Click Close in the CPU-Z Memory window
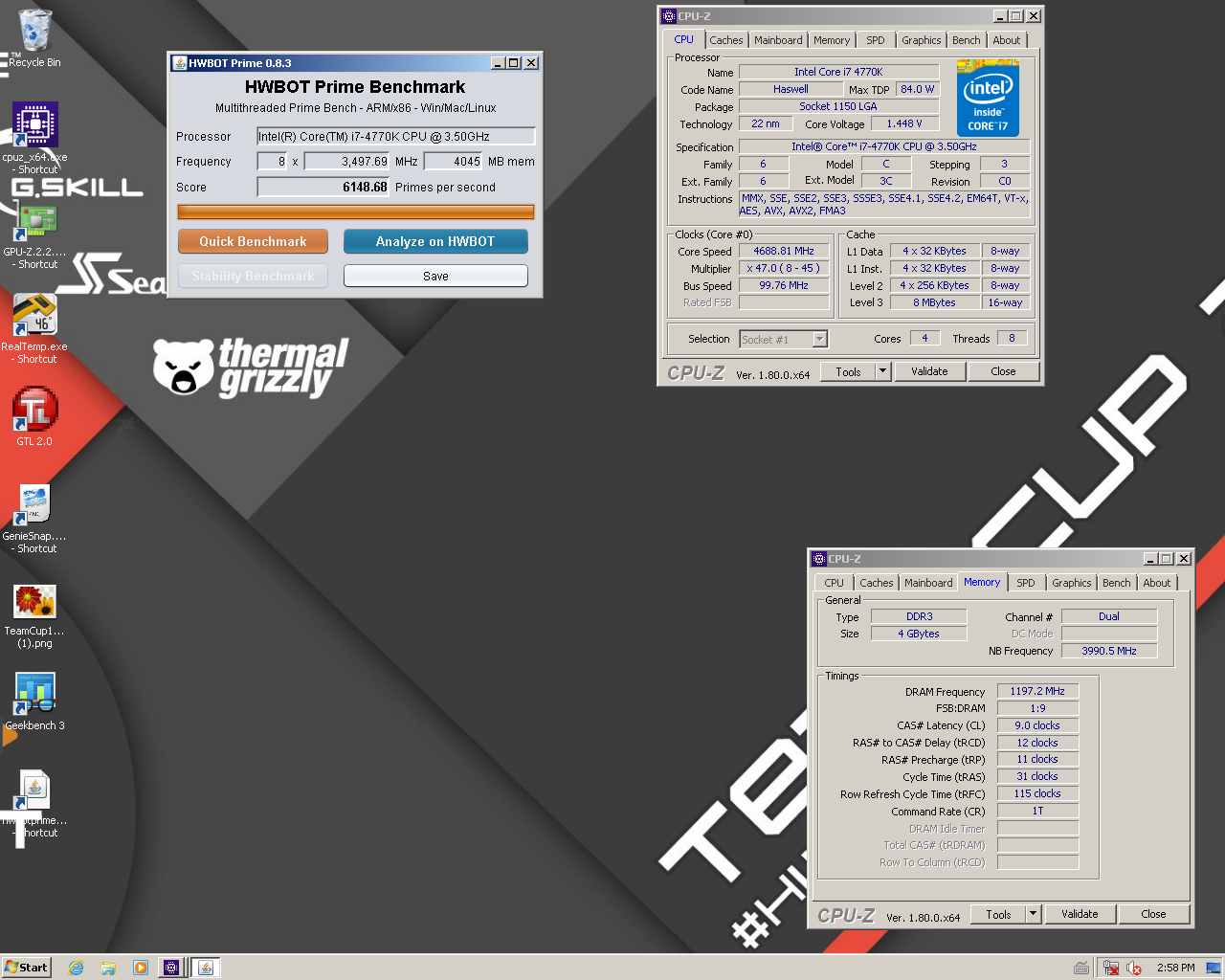The width and height of the screenshot is (1225, 980). tap(1153, 914)
